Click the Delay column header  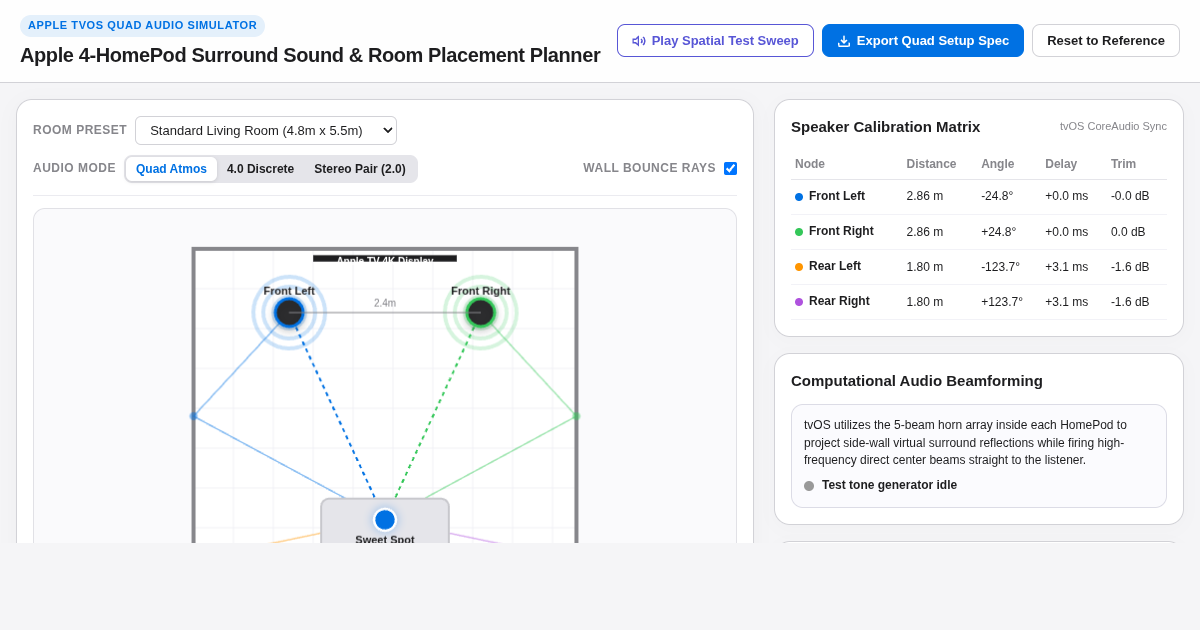1061,164
